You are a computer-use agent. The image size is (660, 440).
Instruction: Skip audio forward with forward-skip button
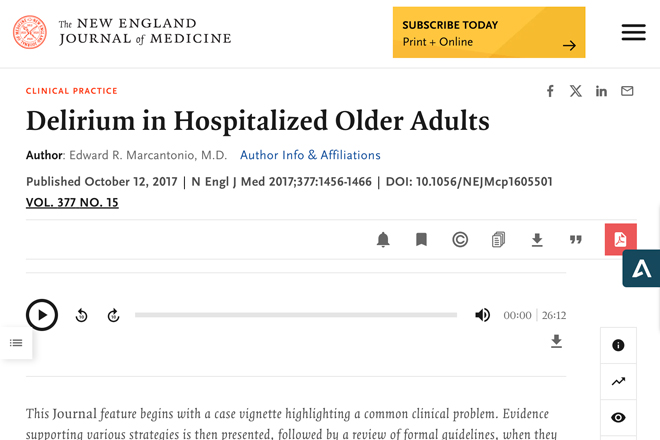113,315
